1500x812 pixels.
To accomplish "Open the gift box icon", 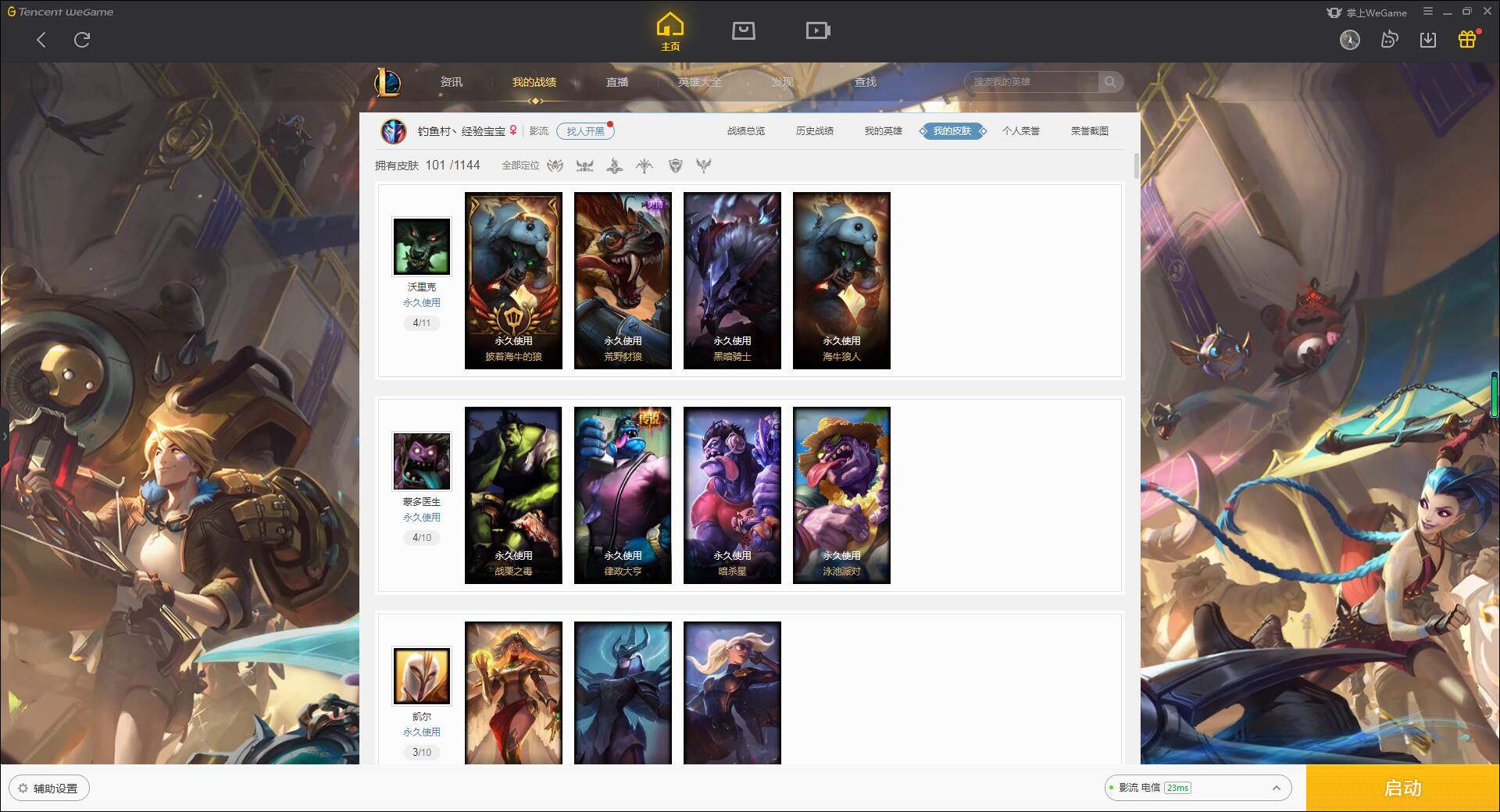I will pyautogui.click(x=1467, y=39).
